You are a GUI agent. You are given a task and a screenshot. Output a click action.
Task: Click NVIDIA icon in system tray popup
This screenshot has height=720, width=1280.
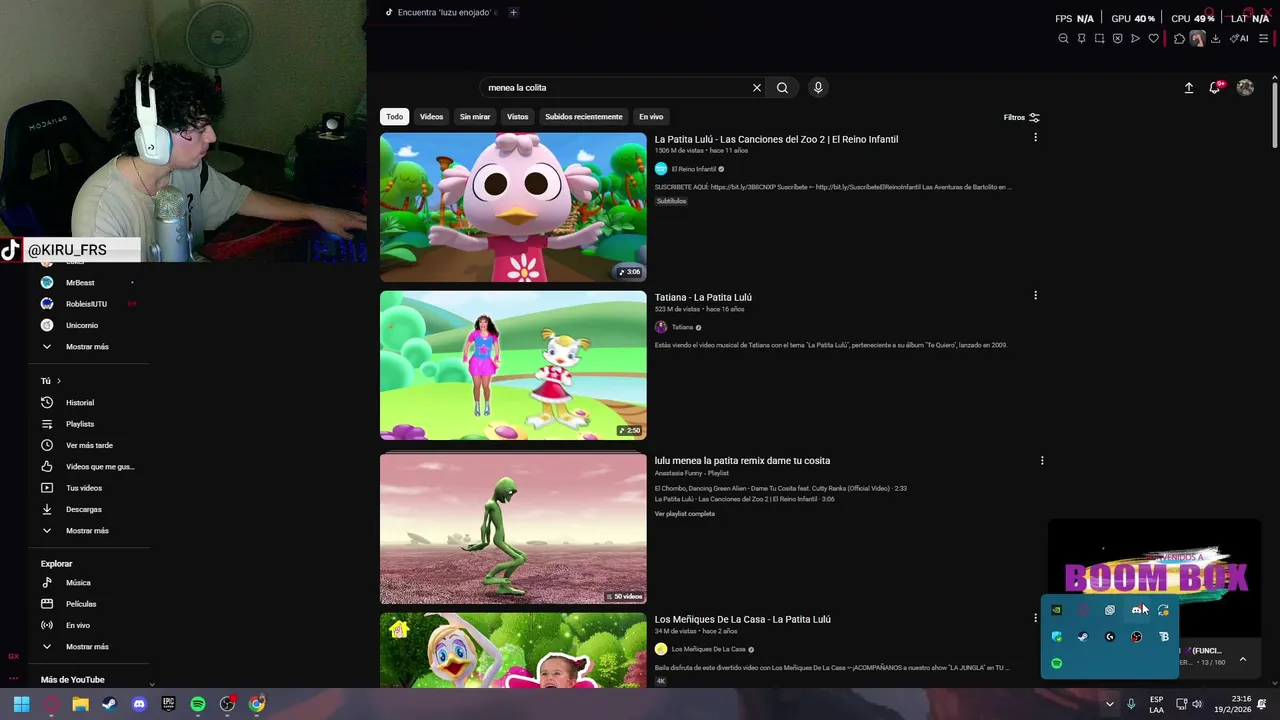(1056, 610)
